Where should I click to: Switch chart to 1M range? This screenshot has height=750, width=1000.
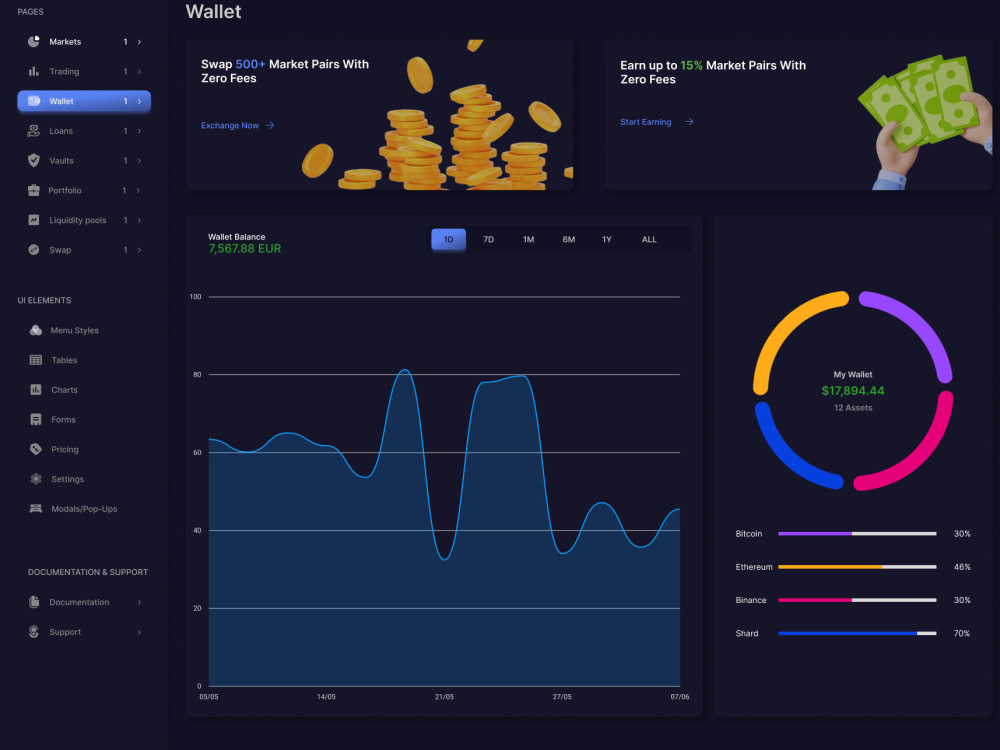coord(529,240)
